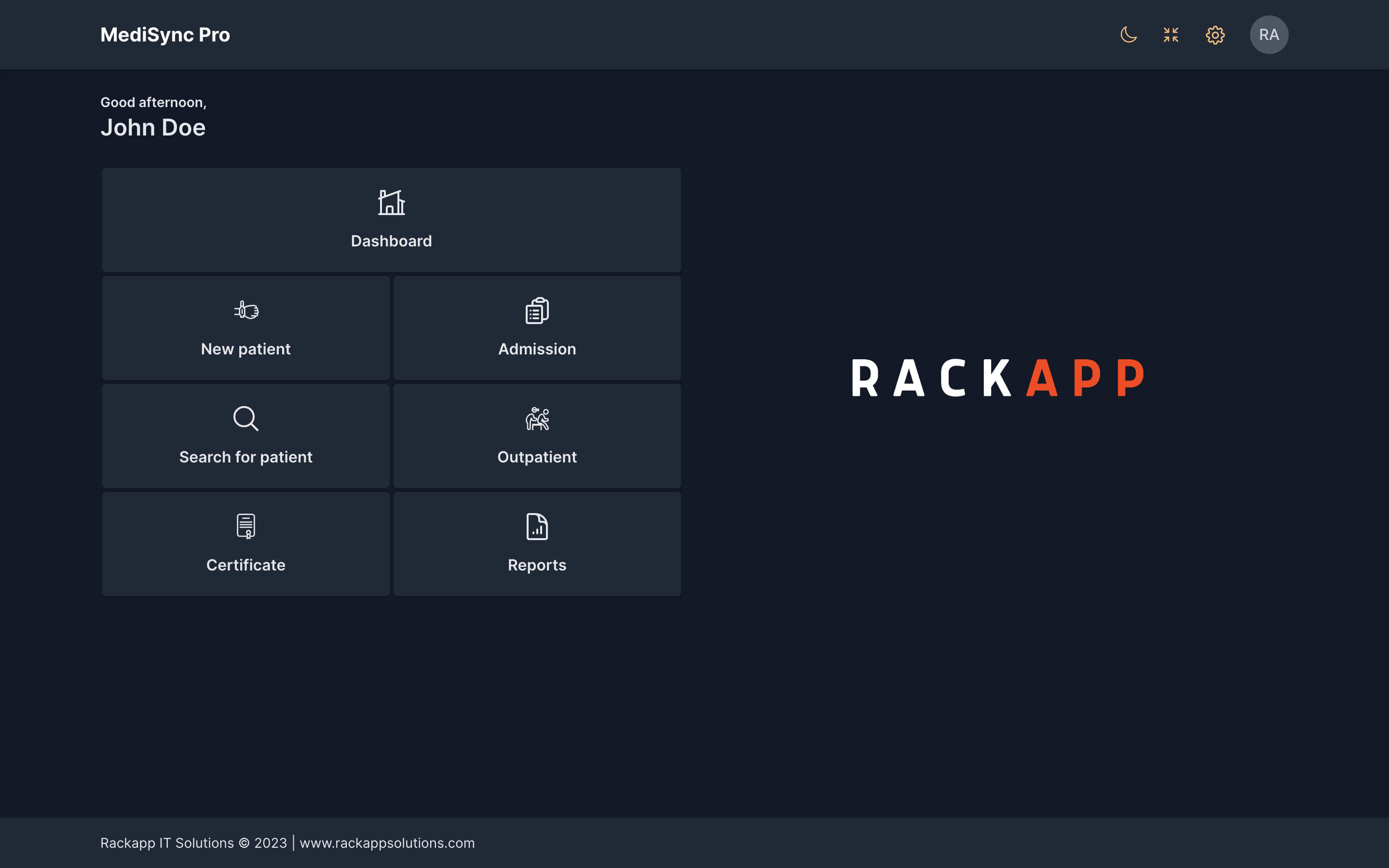The width and height of the screenshot is (1389, 868).
Task: Toggle dark mode with the moon icon
Action: pos(1129,35)
